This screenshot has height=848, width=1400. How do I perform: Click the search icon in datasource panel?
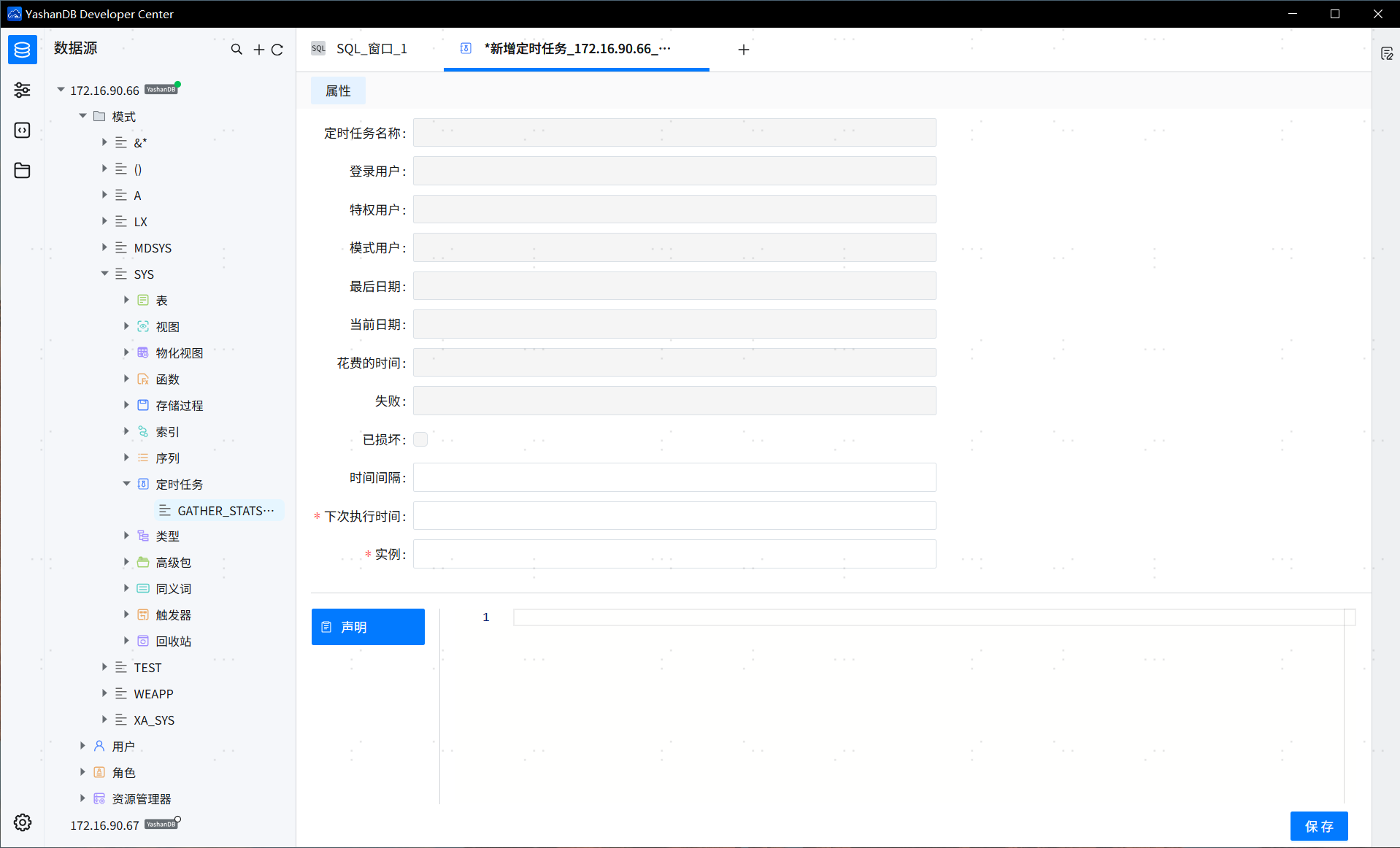coord(236,49)
